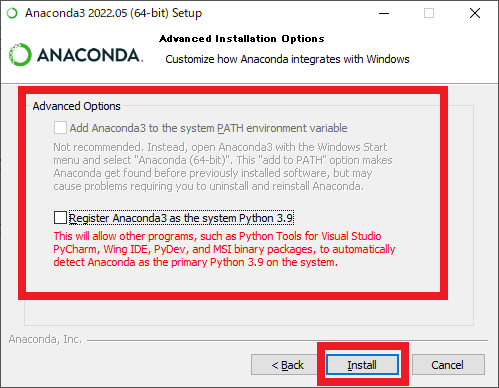
Task: Click the ANACONDA wordmark in the header
Action: [x=90, y=55]
